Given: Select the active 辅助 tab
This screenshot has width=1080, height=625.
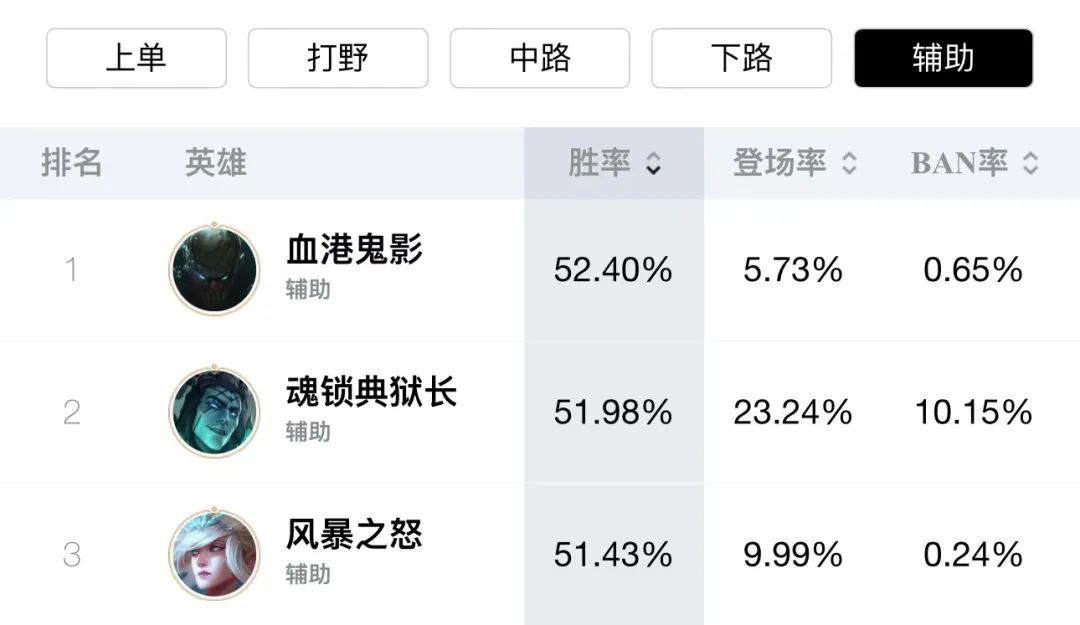Looking at the screenshot, I should (943, 58).
